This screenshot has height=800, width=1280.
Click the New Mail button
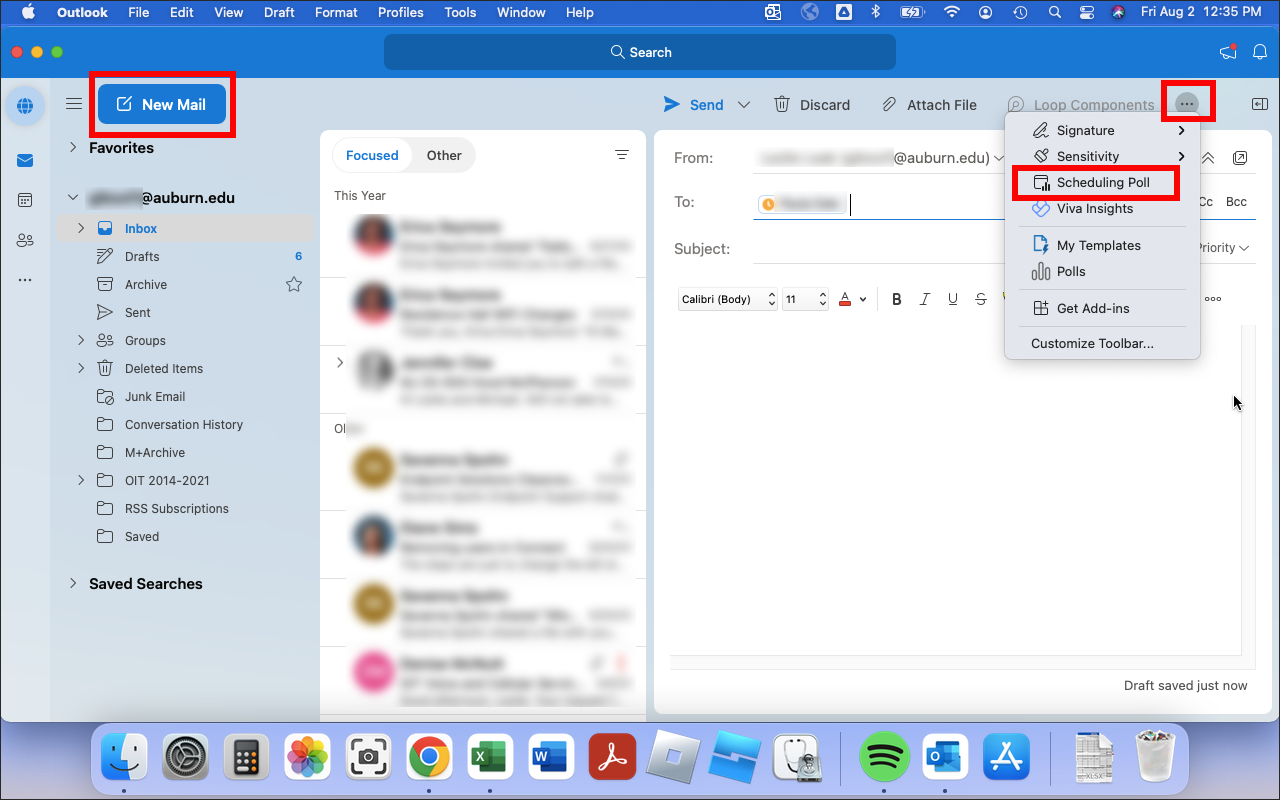(x=162, y=104)
